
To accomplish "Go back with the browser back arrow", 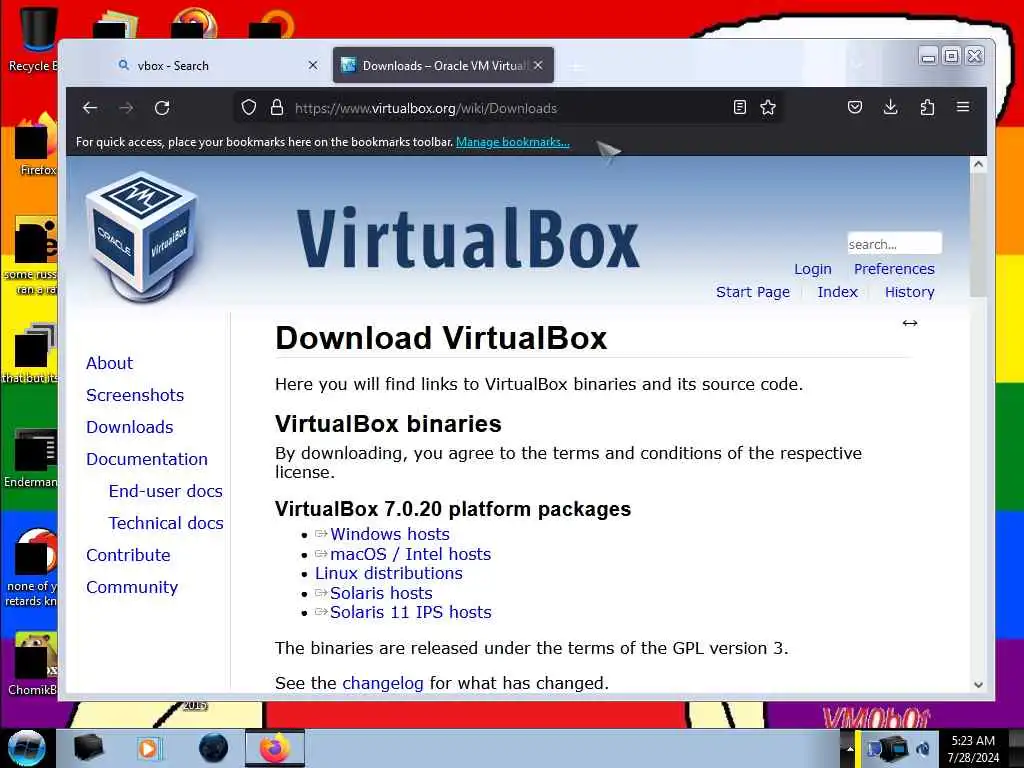I will tap(90, 108).
